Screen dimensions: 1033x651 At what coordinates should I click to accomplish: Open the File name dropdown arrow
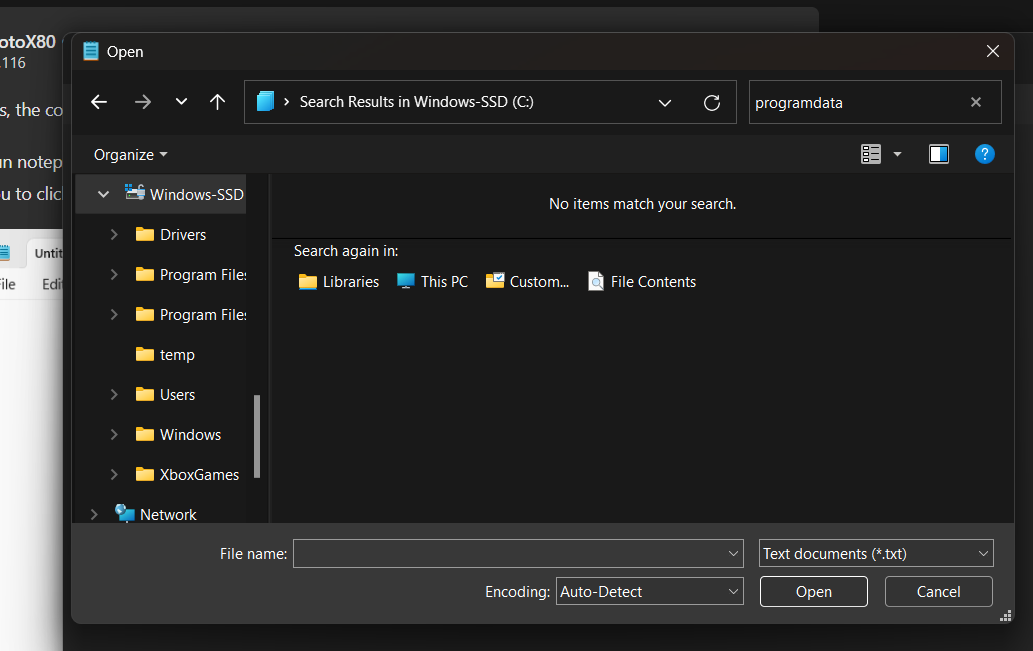[x=733, y=553]
